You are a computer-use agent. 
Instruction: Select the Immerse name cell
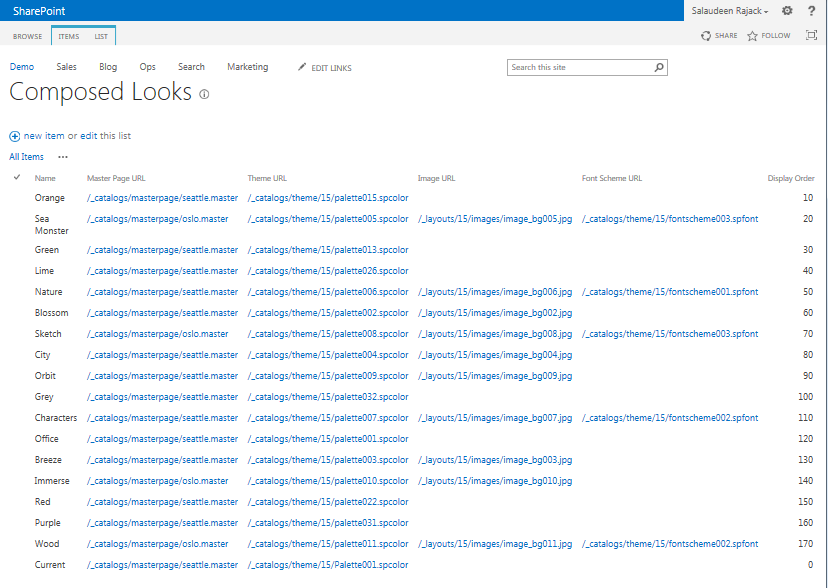pos(52,481)
